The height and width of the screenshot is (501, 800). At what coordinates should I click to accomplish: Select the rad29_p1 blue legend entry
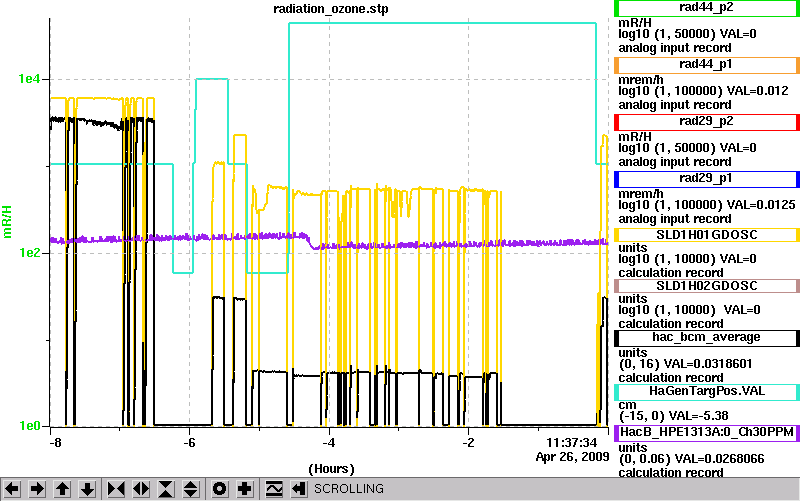click(706, 179)
